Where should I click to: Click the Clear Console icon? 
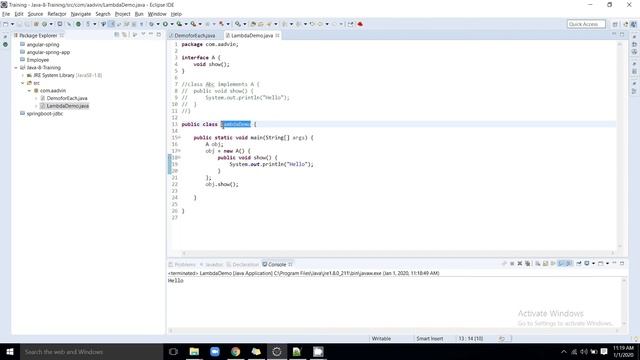(538, 264)
